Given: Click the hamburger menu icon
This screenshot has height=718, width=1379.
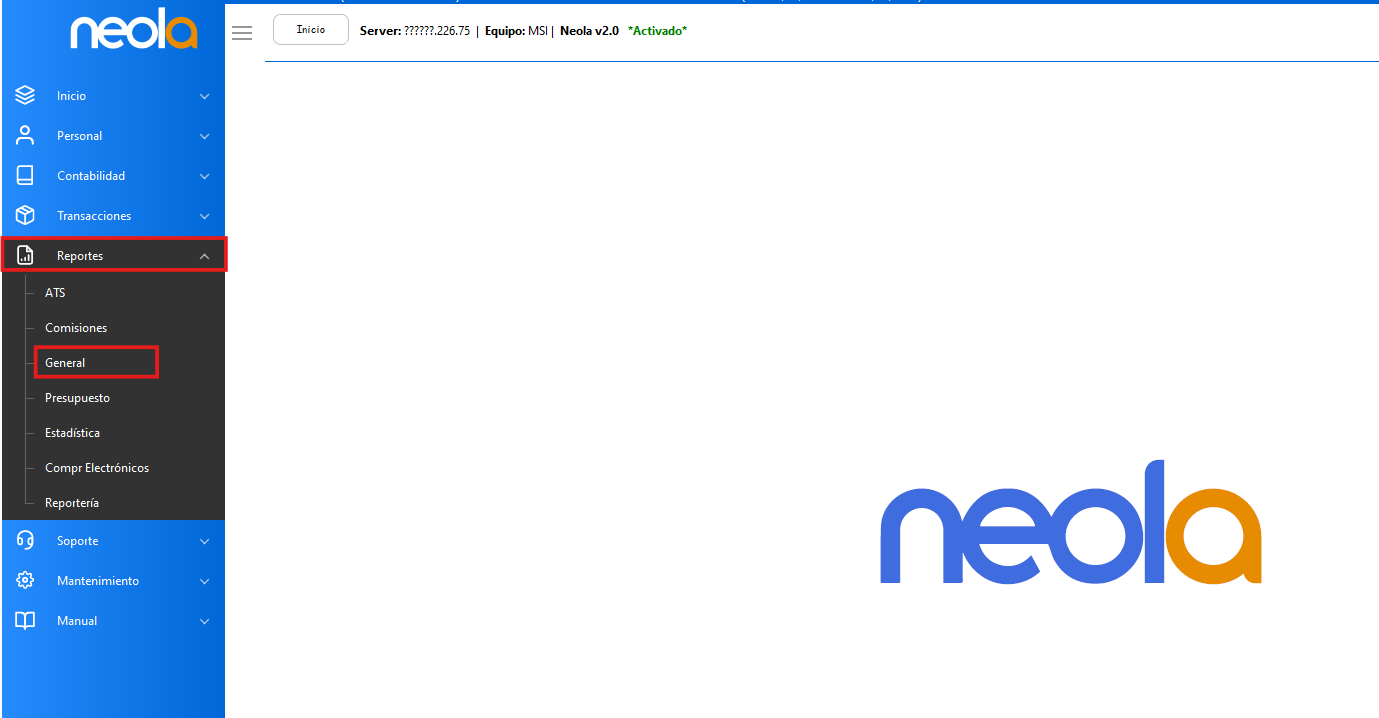Looking at the screenshot, I should (242, 33).
